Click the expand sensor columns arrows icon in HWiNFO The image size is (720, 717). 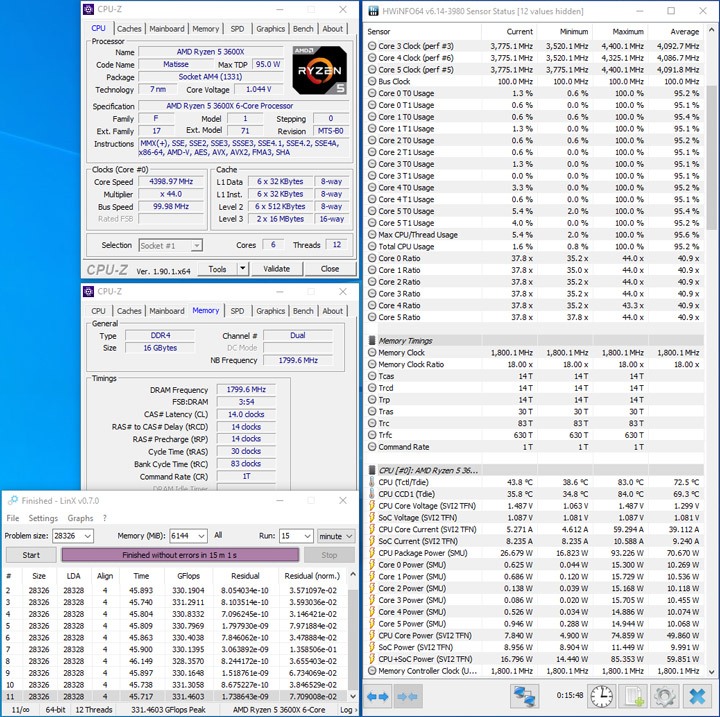pyautogui.click(x=378, y=697)
